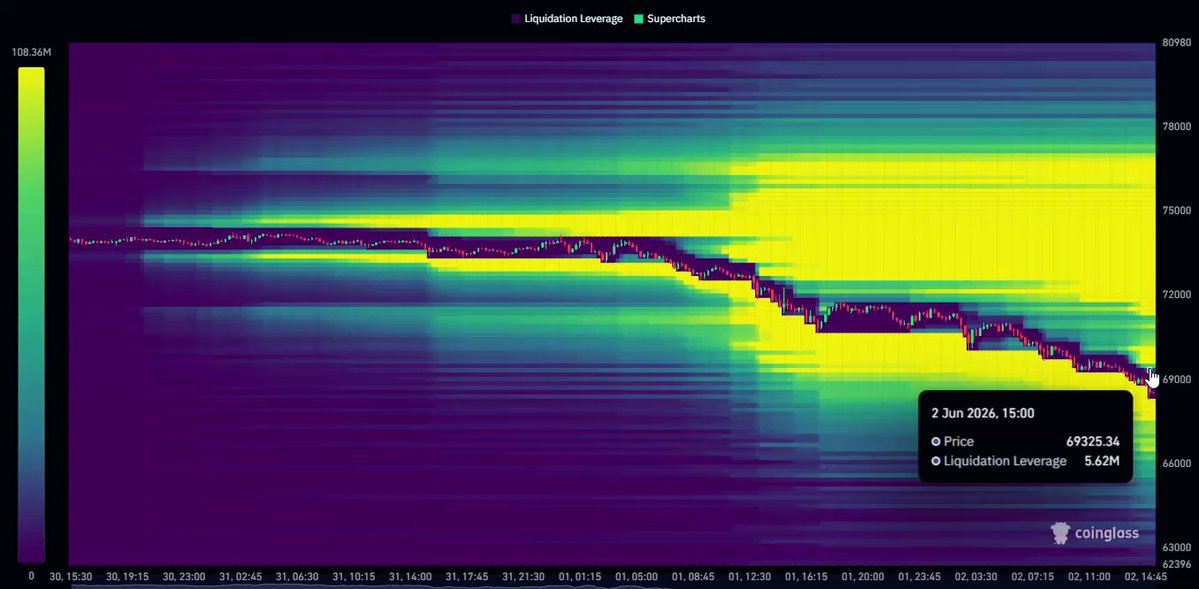
Task: Click the 01, 16:15 time axis label
Action: 806,577
